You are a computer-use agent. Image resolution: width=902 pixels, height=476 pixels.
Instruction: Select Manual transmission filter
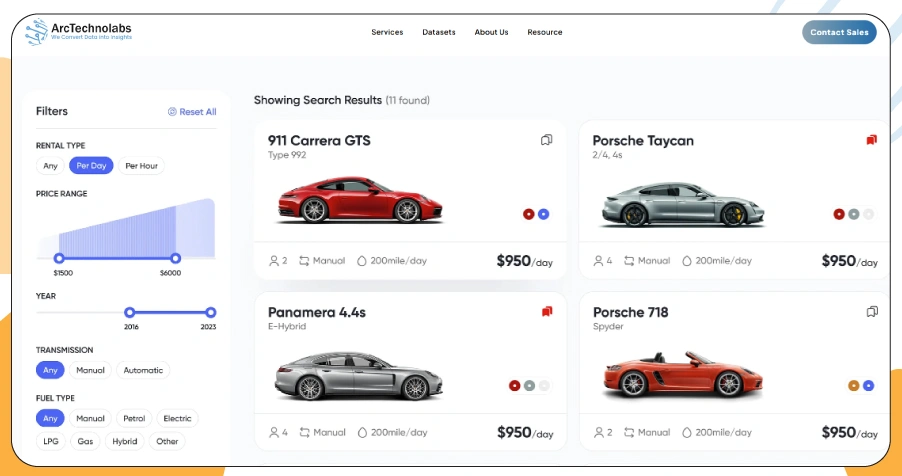coord(90,370)
